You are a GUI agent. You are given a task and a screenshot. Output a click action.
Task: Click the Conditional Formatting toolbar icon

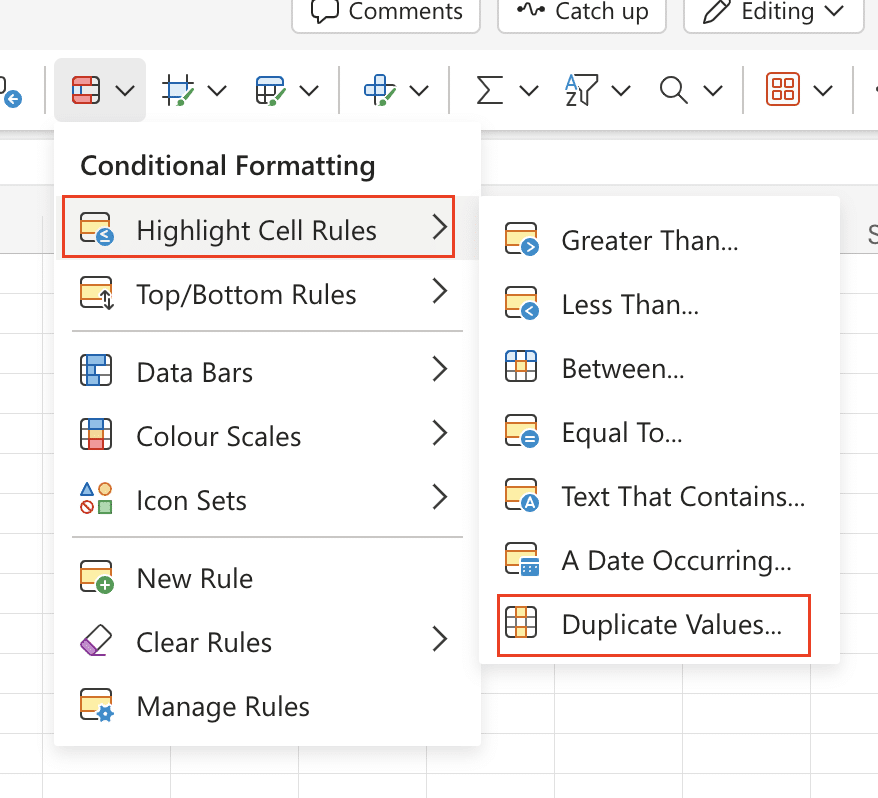click(86, 90)
